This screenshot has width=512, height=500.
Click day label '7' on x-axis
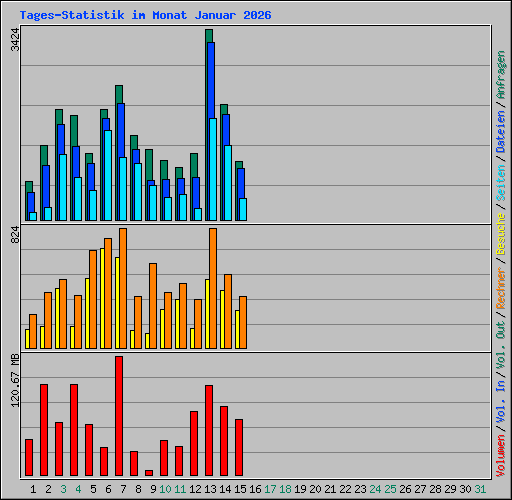pyautogui.click(x=123, y=489)
